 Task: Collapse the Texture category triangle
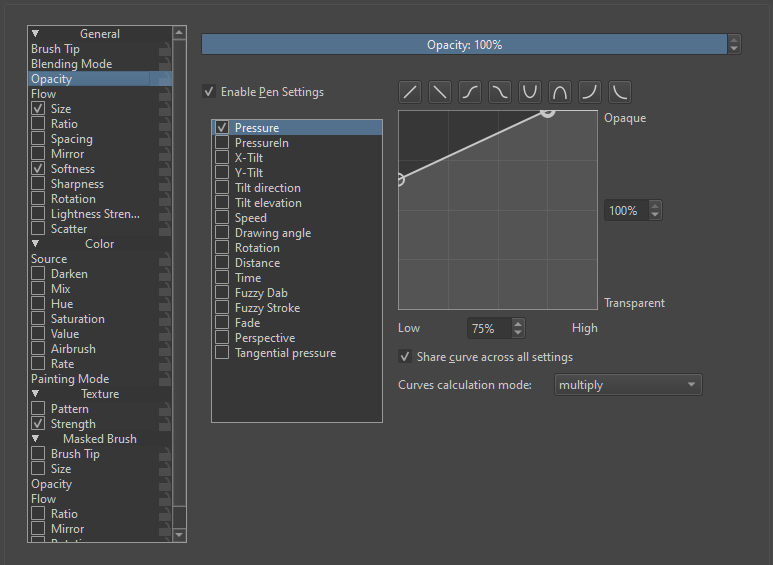pyautogui.click(x=35, y=393)
